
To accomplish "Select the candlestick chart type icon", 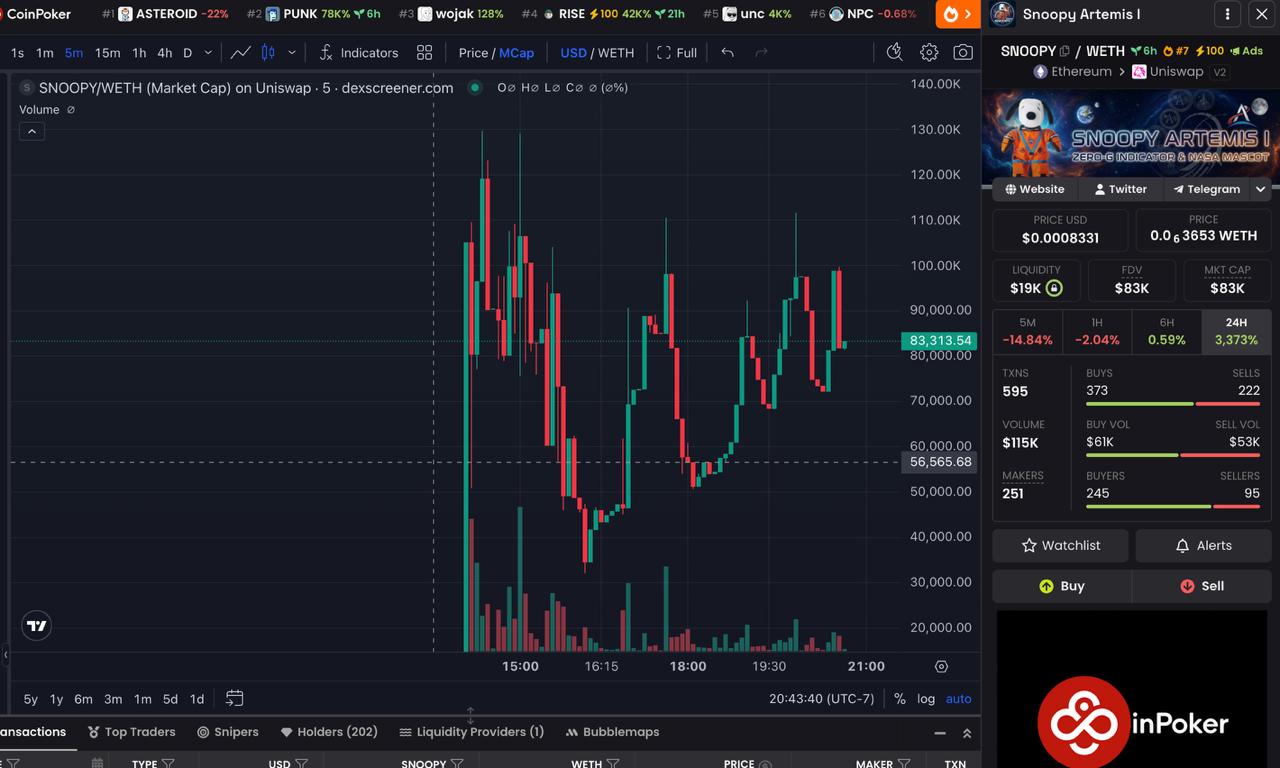I will coord(268,53).
